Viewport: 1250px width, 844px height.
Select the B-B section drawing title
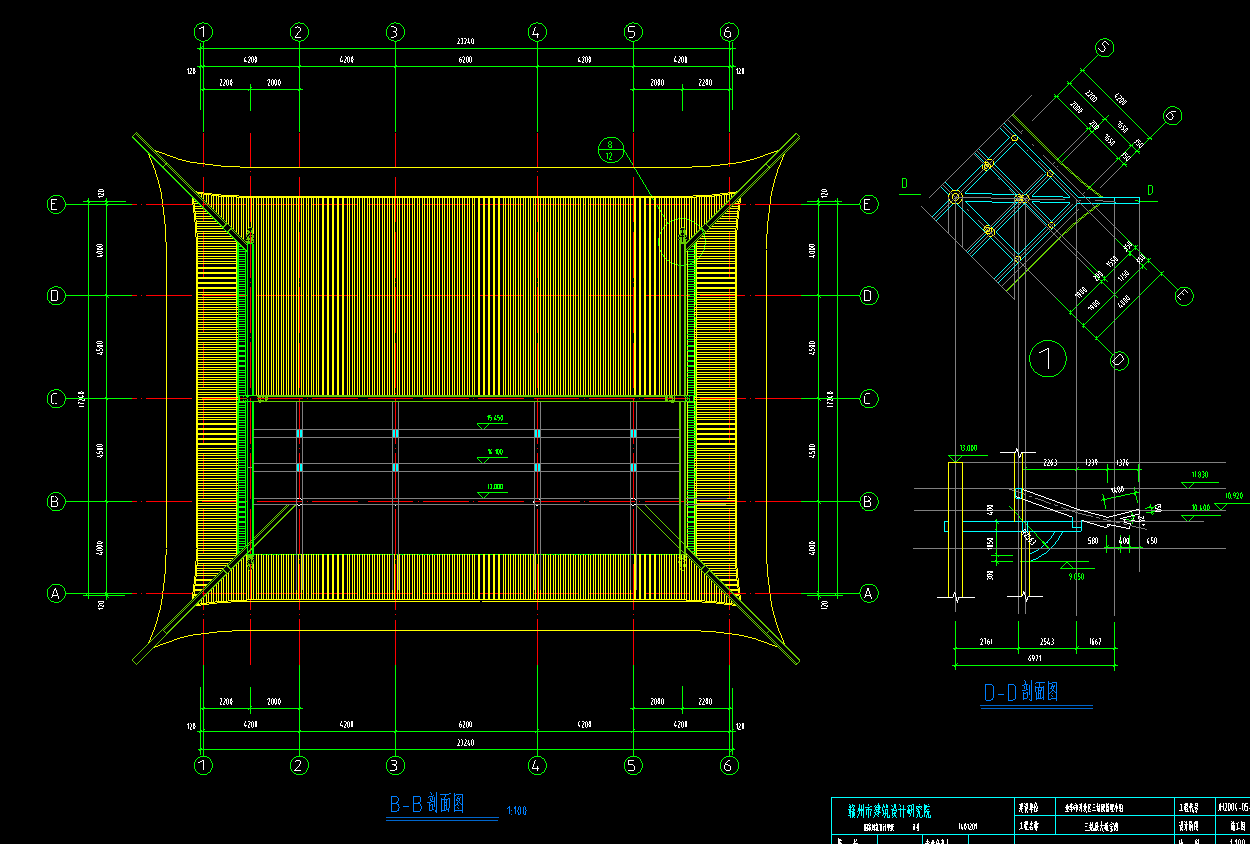[x=427, y=803]
